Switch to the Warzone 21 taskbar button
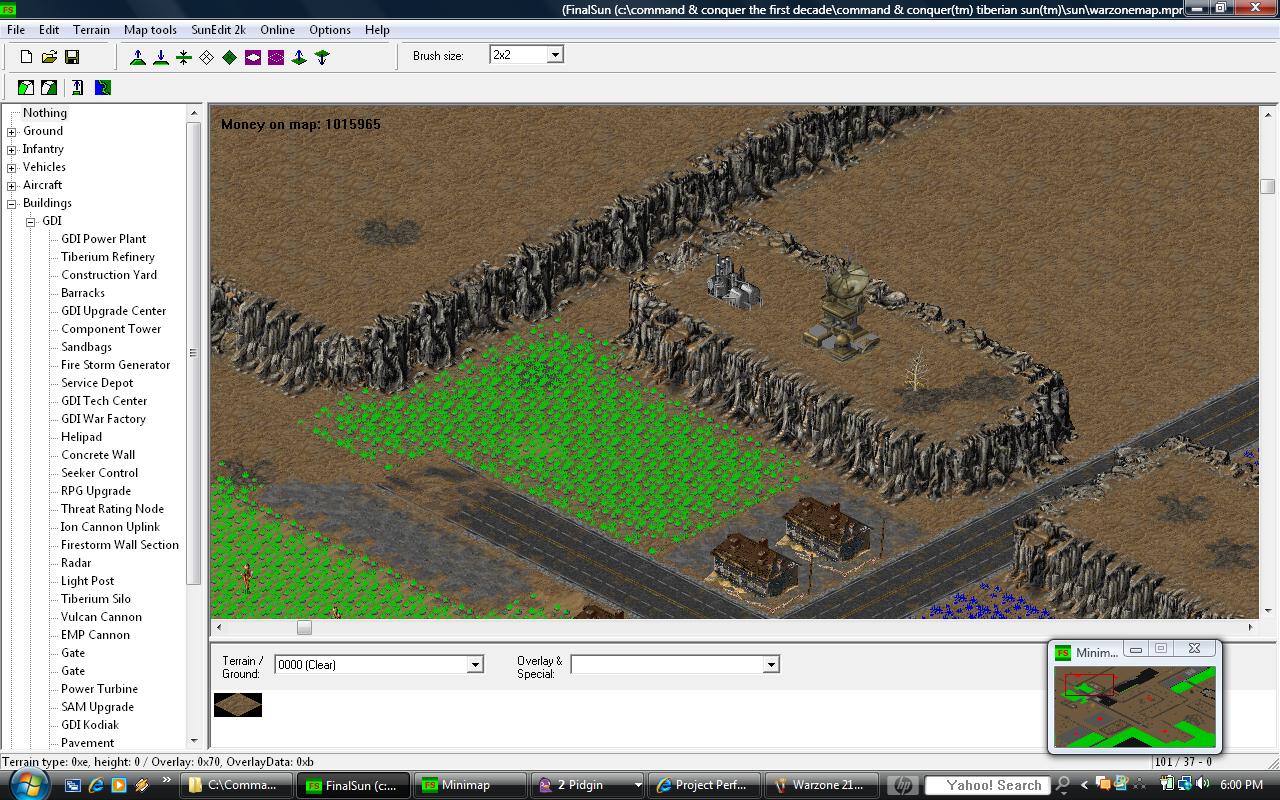The width and height of the screenshot is (1280, 800). click(821, 785)
